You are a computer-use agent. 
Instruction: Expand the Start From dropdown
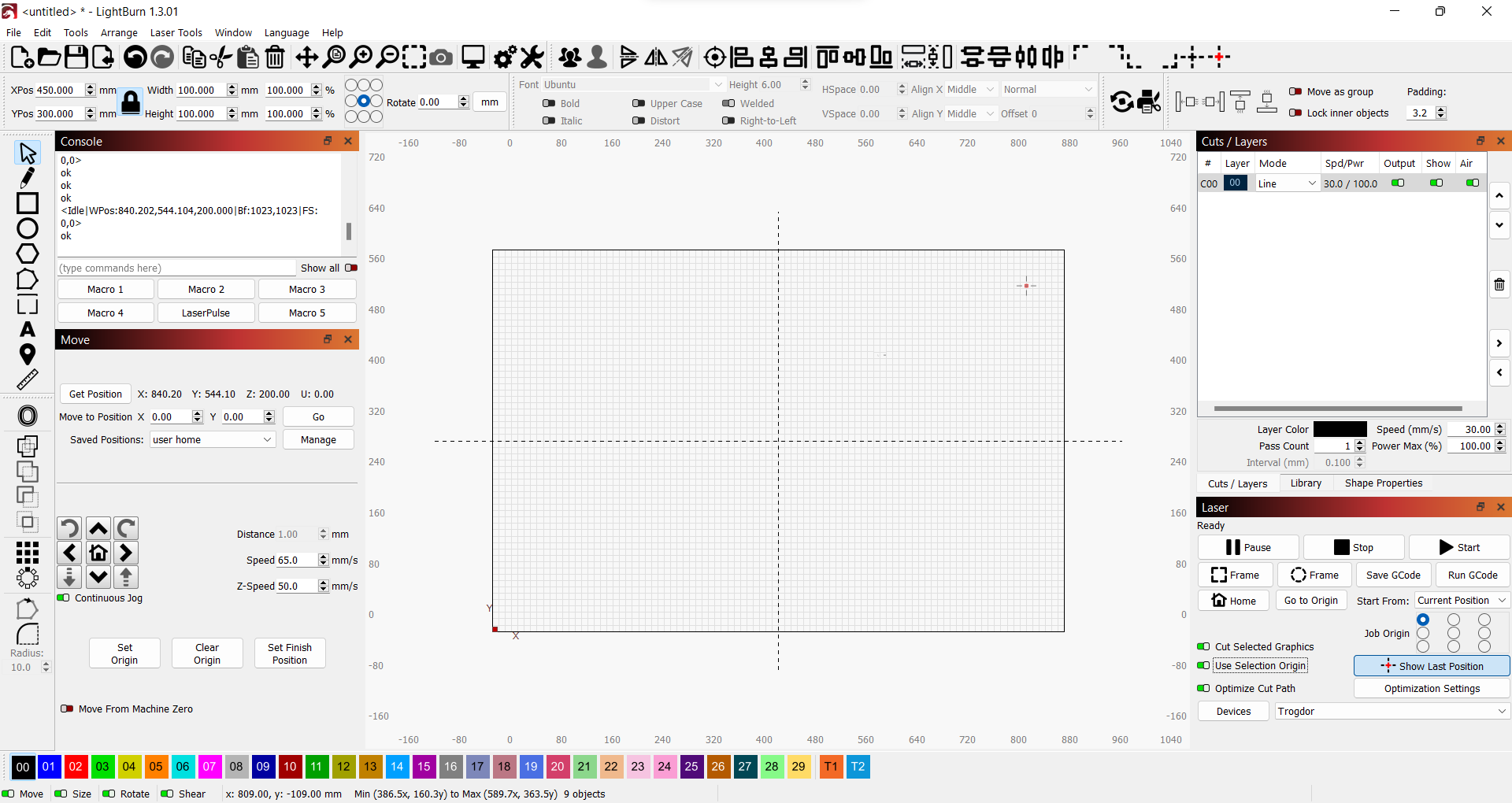coord(1462,600)
